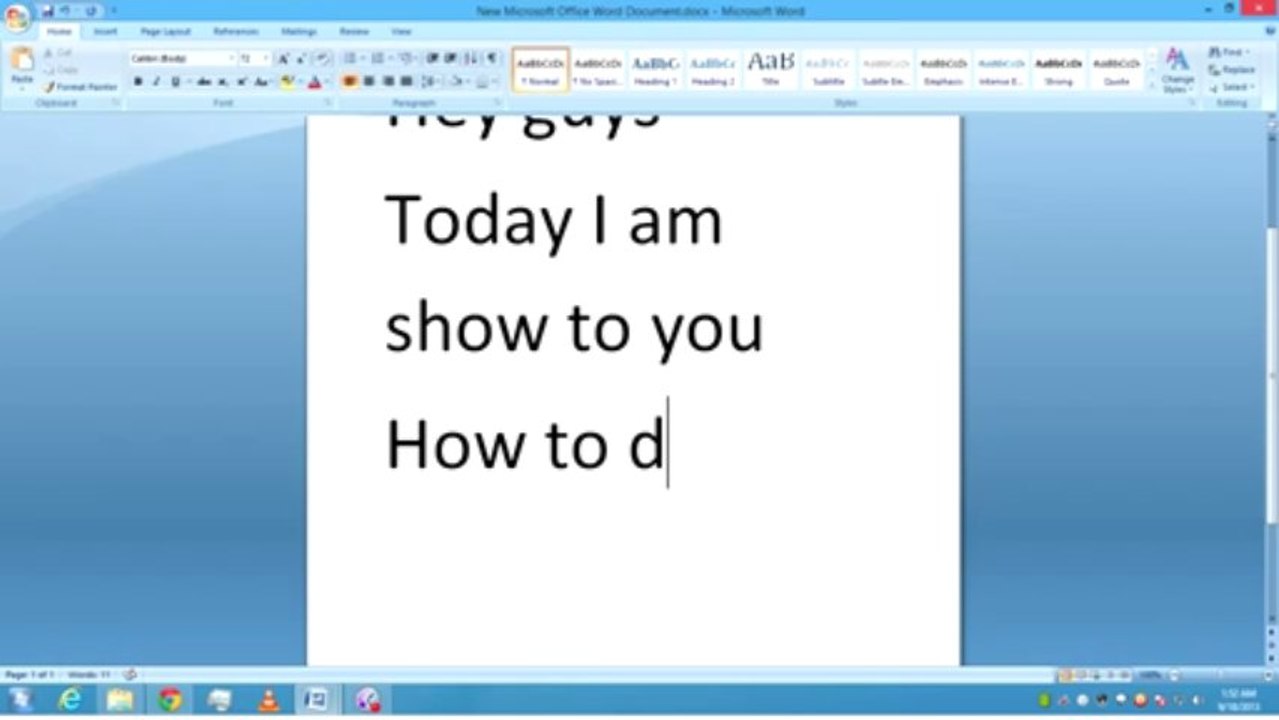
Task: Shrink font size with the small A icon
Action: tap(301, 59)
